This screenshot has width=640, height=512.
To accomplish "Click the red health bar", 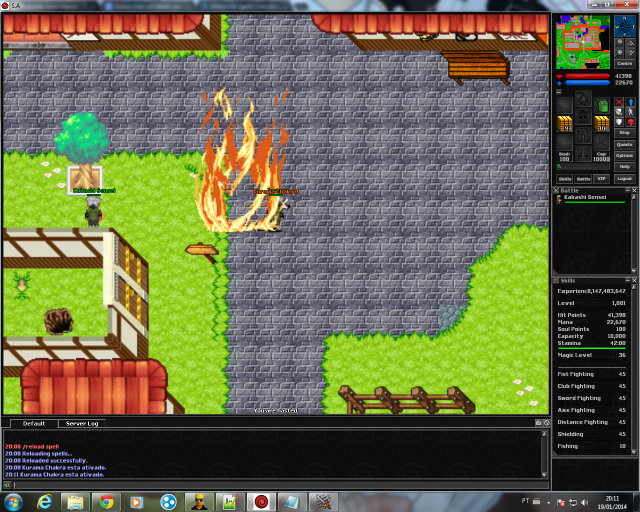I will 587,76.
